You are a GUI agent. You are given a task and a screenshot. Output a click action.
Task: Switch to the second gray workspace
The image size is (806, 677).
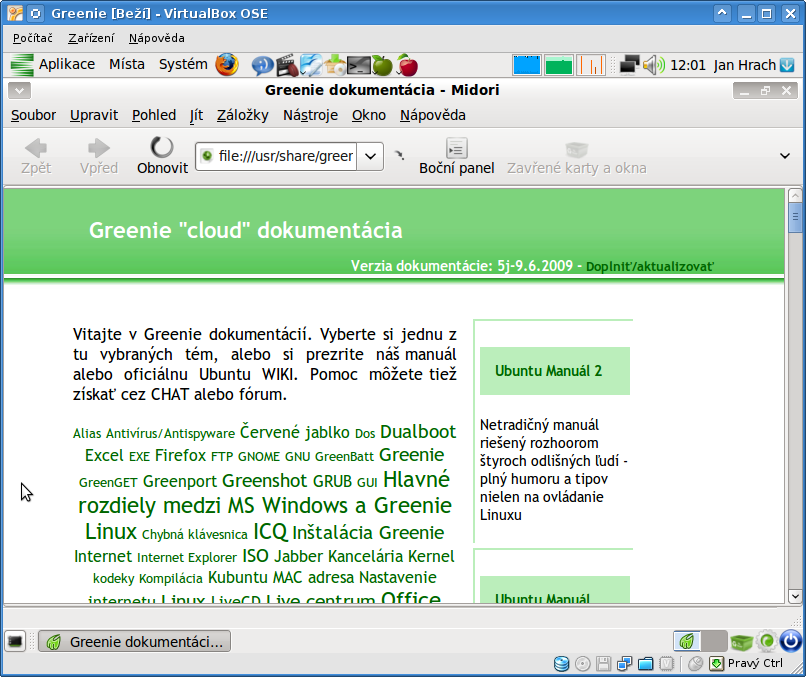[713, 641]
